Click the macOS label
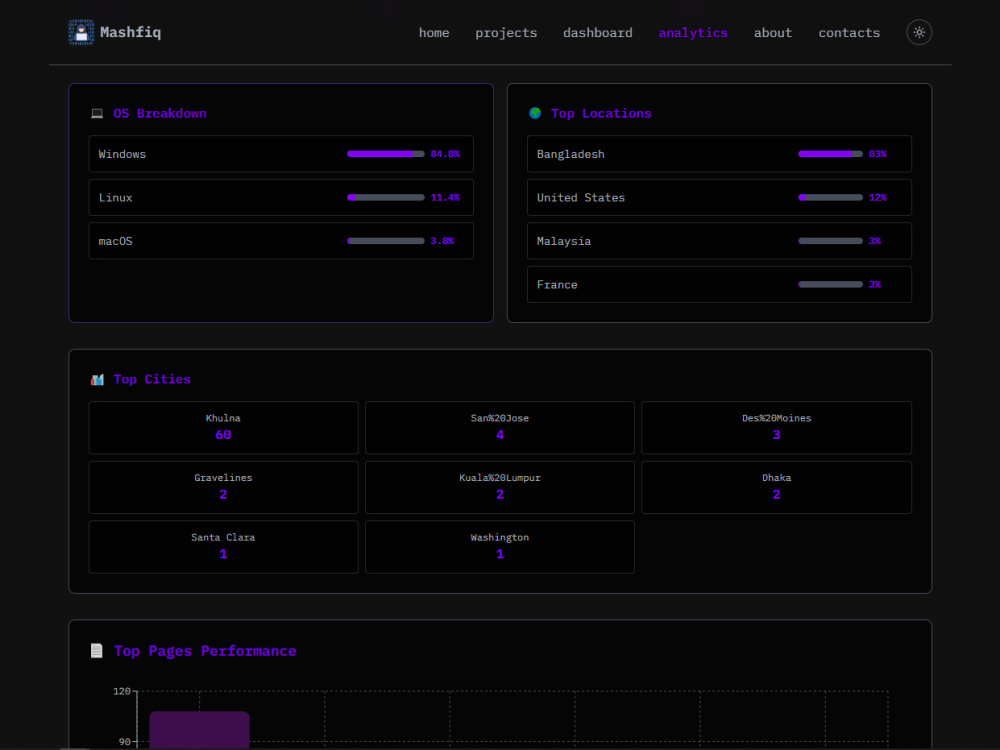Screen dimensions: 1000x750 coord(115,241)
